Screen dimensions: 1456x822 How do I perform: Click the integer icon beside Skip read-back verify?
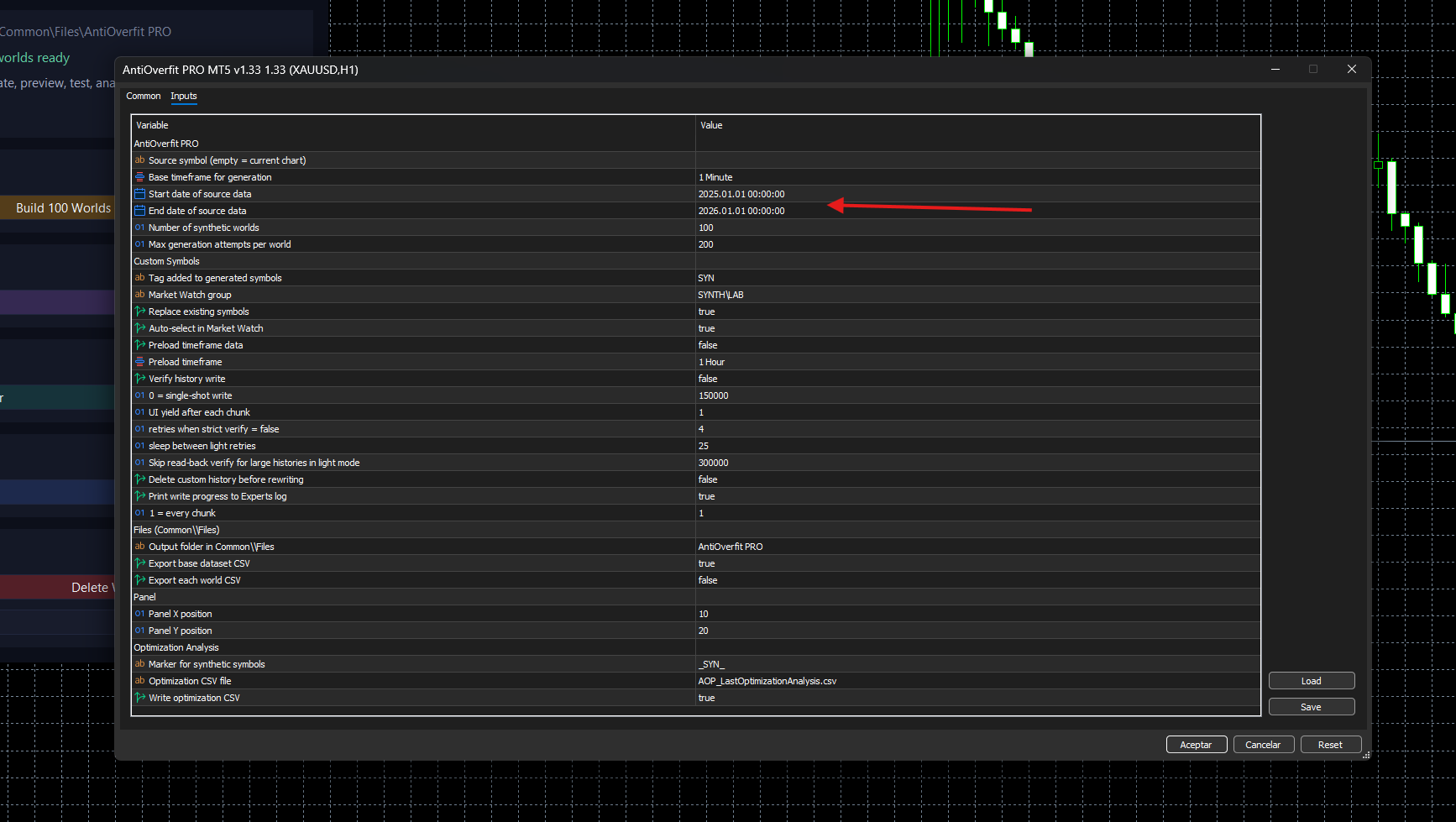click(139, 463)
